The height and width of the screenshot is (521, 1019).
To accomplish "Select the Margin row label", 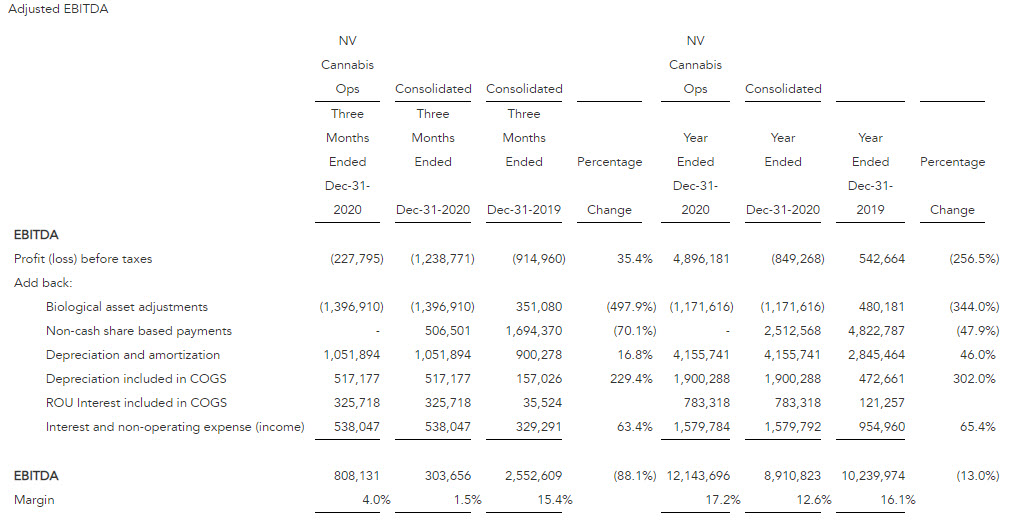I will (x=34, y=499).
